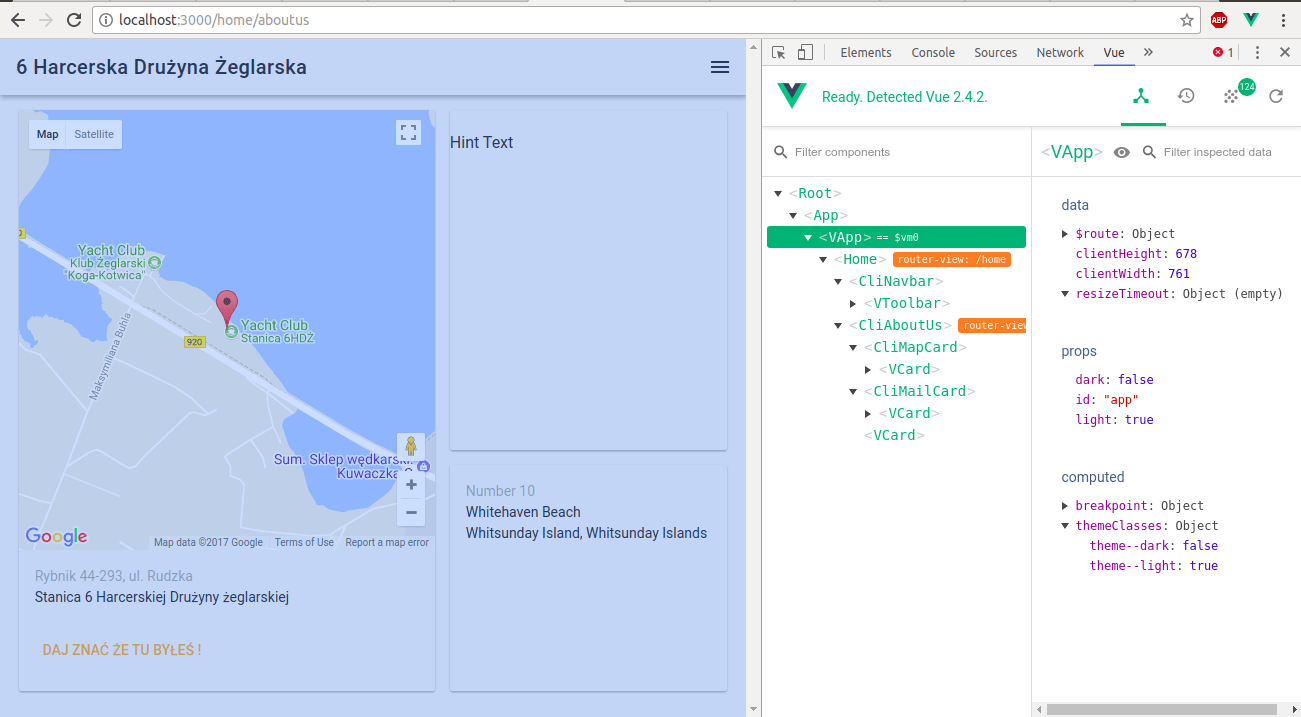
Task: Activate fullscreen mode on the map
Action: (408, 132)
